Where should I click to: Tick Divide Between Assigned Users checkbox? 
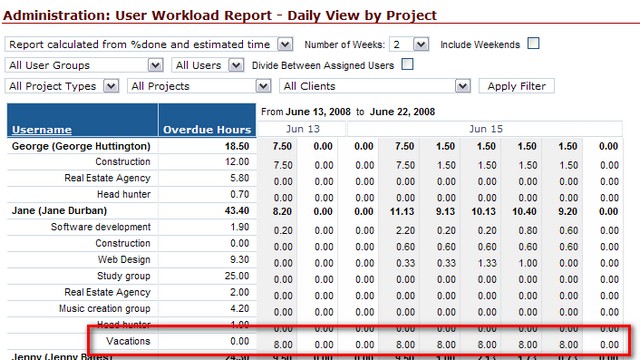click(x=407, y=64)
